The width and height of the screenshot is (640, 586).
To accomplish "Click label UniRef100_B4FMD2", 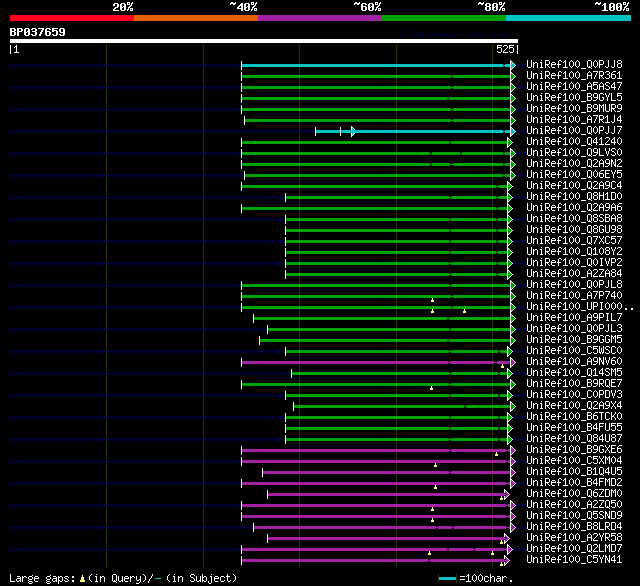I will tap(574, 483).
